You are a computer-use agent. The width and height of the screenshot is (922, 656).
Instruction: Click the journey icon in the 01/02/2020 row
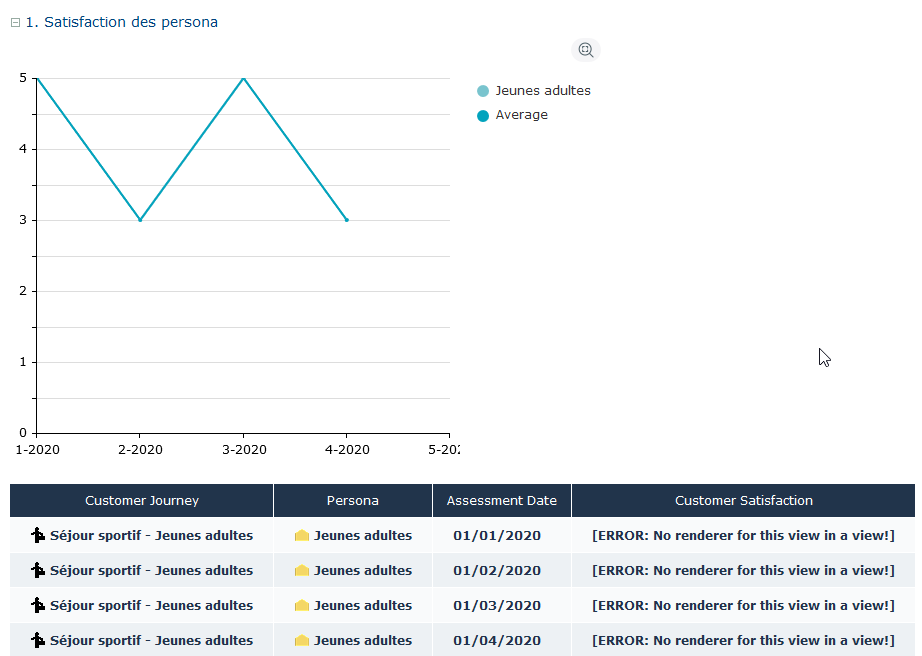click(x=38, y=571)
